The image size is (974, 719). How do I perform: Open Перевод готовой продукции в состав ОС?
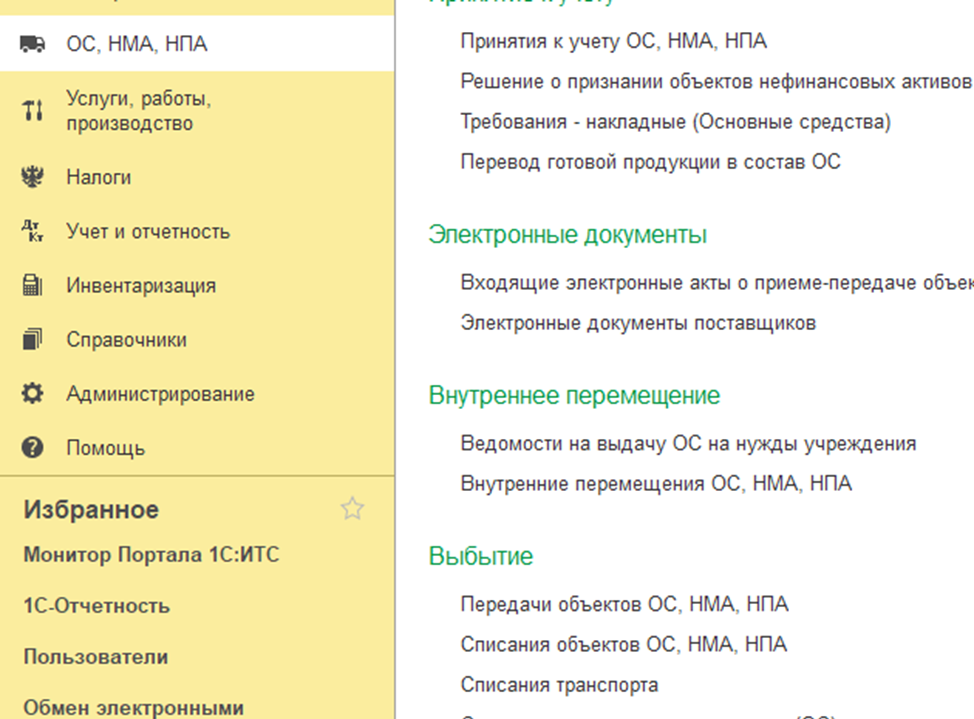[x=650, y=162]
